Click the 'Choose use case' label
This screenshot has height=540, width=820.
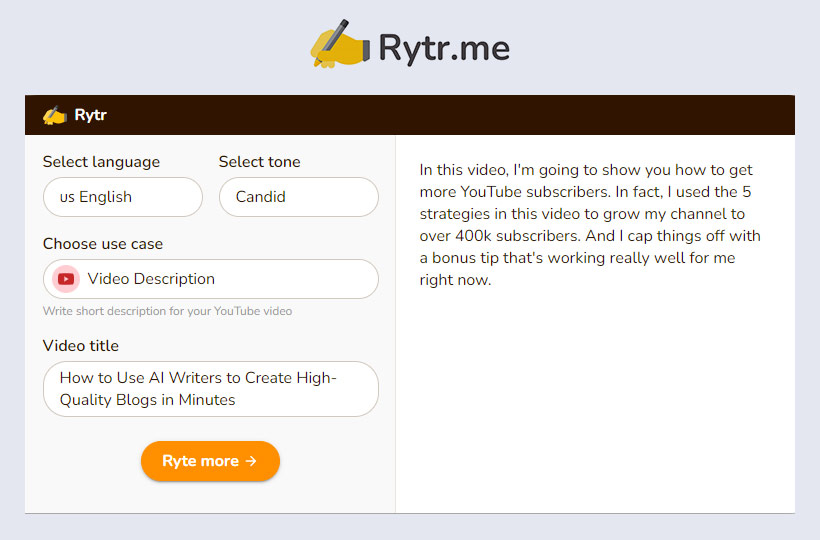pos(103,244)
